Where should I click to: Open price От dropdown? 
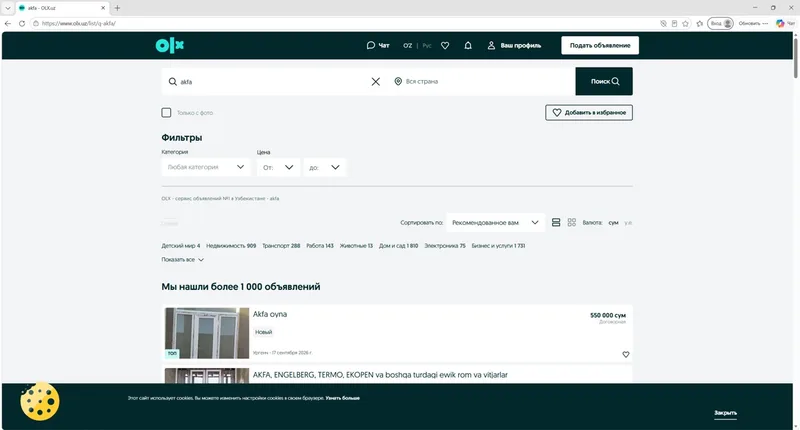pyautogui.click(x=278, y=167)
